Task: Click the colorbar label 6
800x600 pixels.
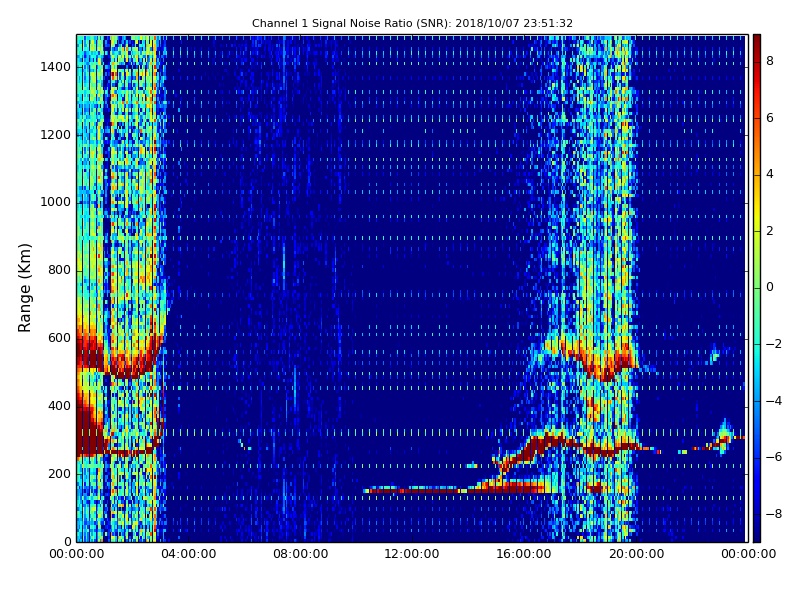Action: pos(770,118)
